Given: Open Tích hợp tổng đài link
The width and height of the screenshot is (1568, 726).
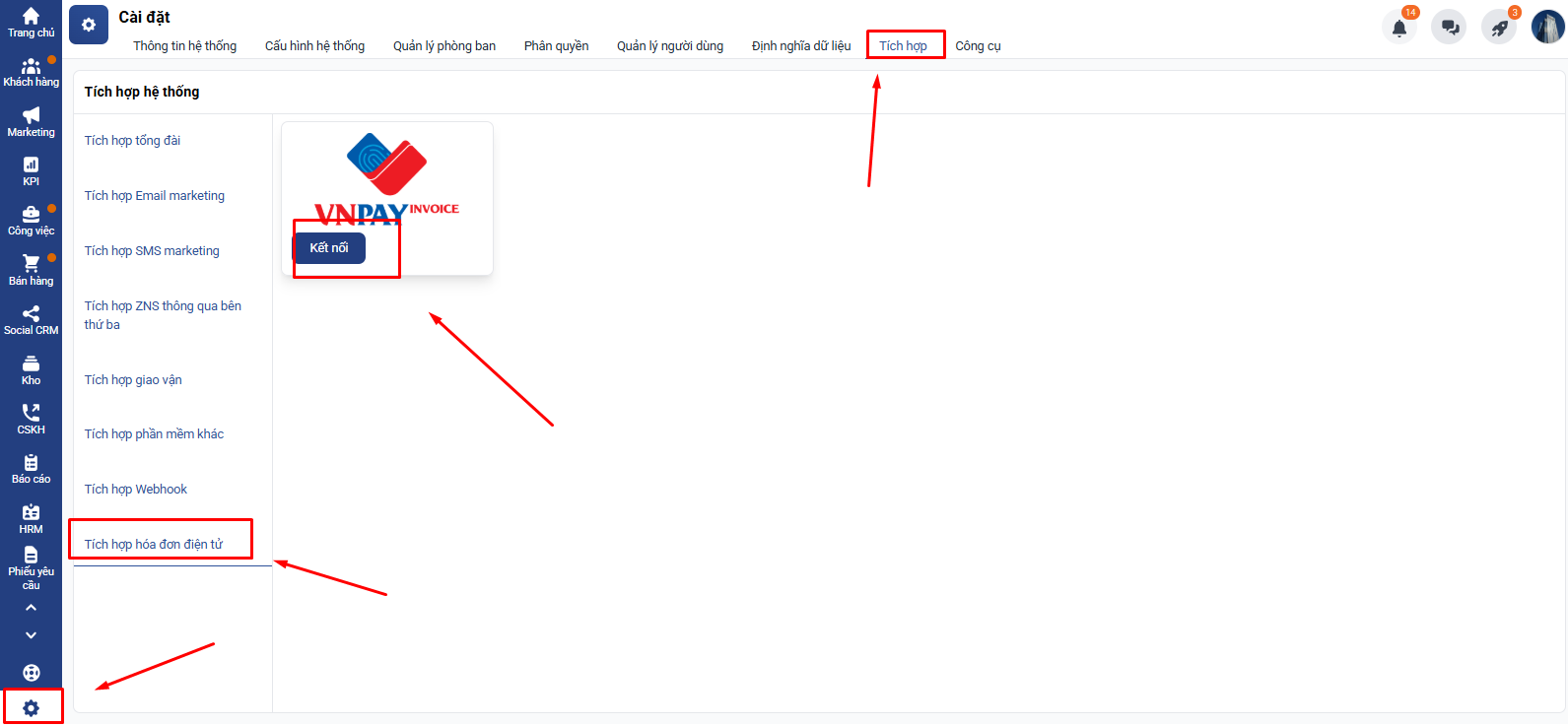Looking at the screenshot, I should tap(132, 141).
